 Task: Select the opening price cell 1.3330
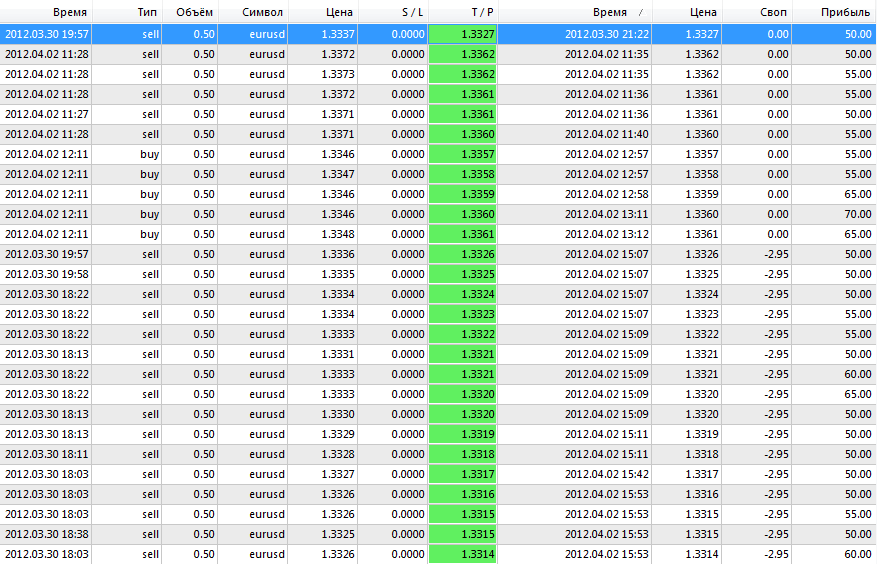(x=323, y=414)
